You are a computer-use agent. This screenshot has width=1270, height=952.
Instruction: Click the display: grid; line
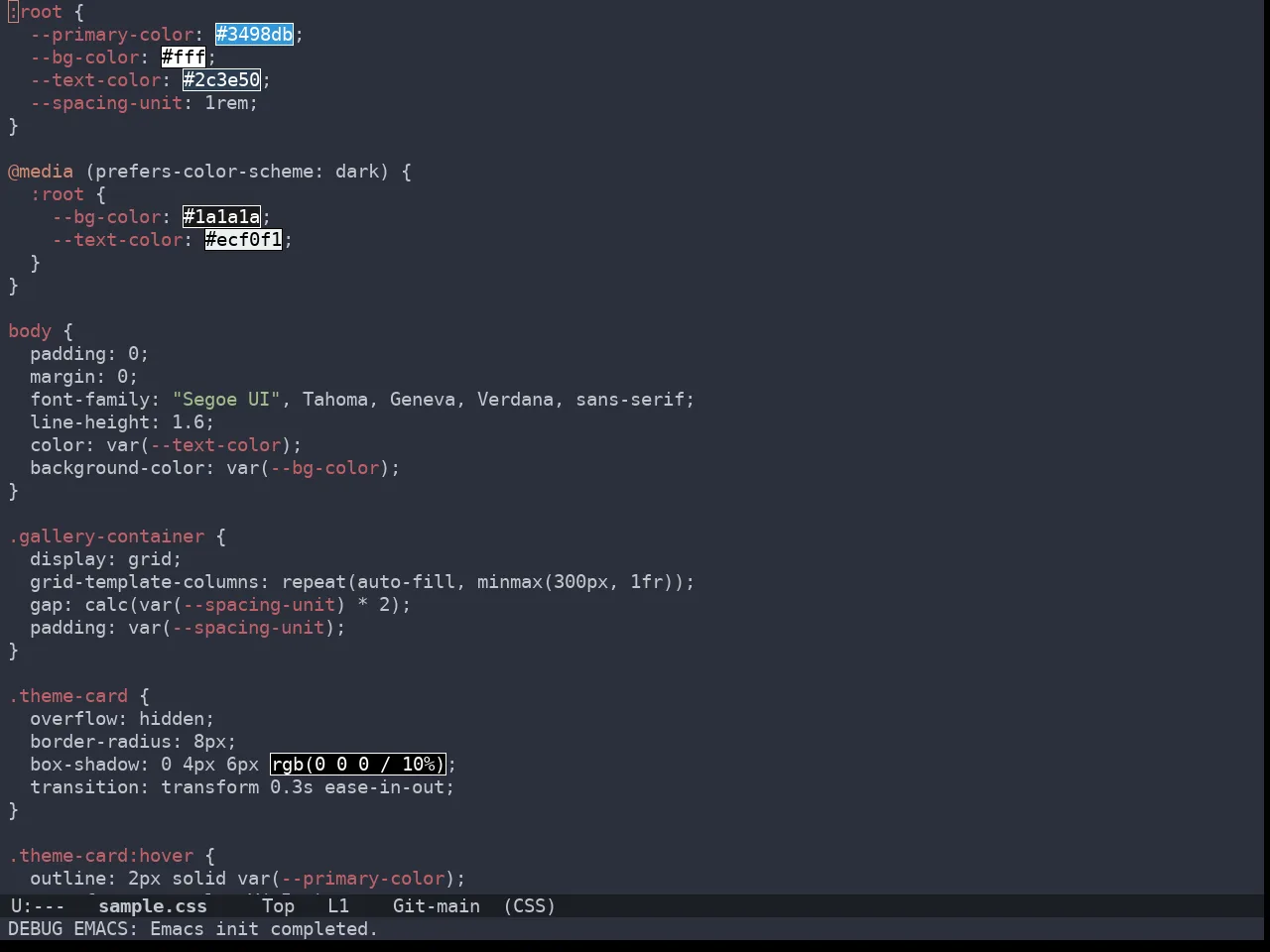coord(106,559)
